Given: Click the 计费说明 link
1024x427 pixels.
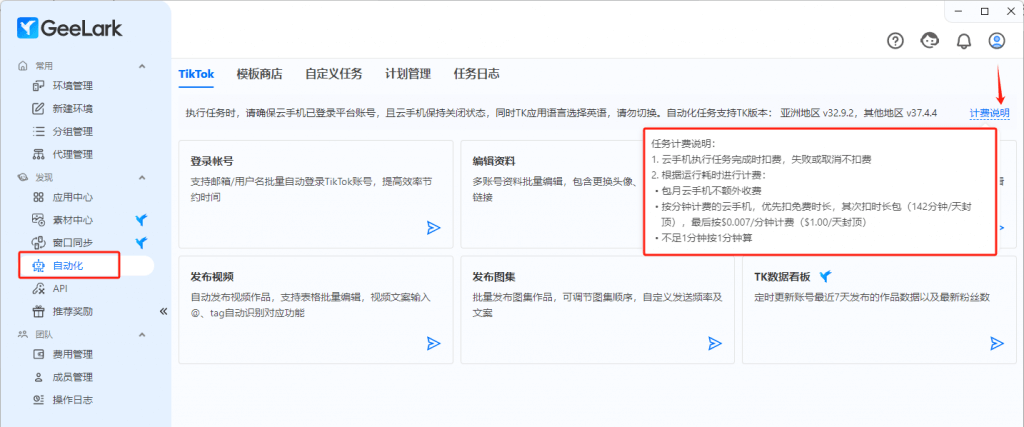Looking at the screenshot, I should click(989, 113).
